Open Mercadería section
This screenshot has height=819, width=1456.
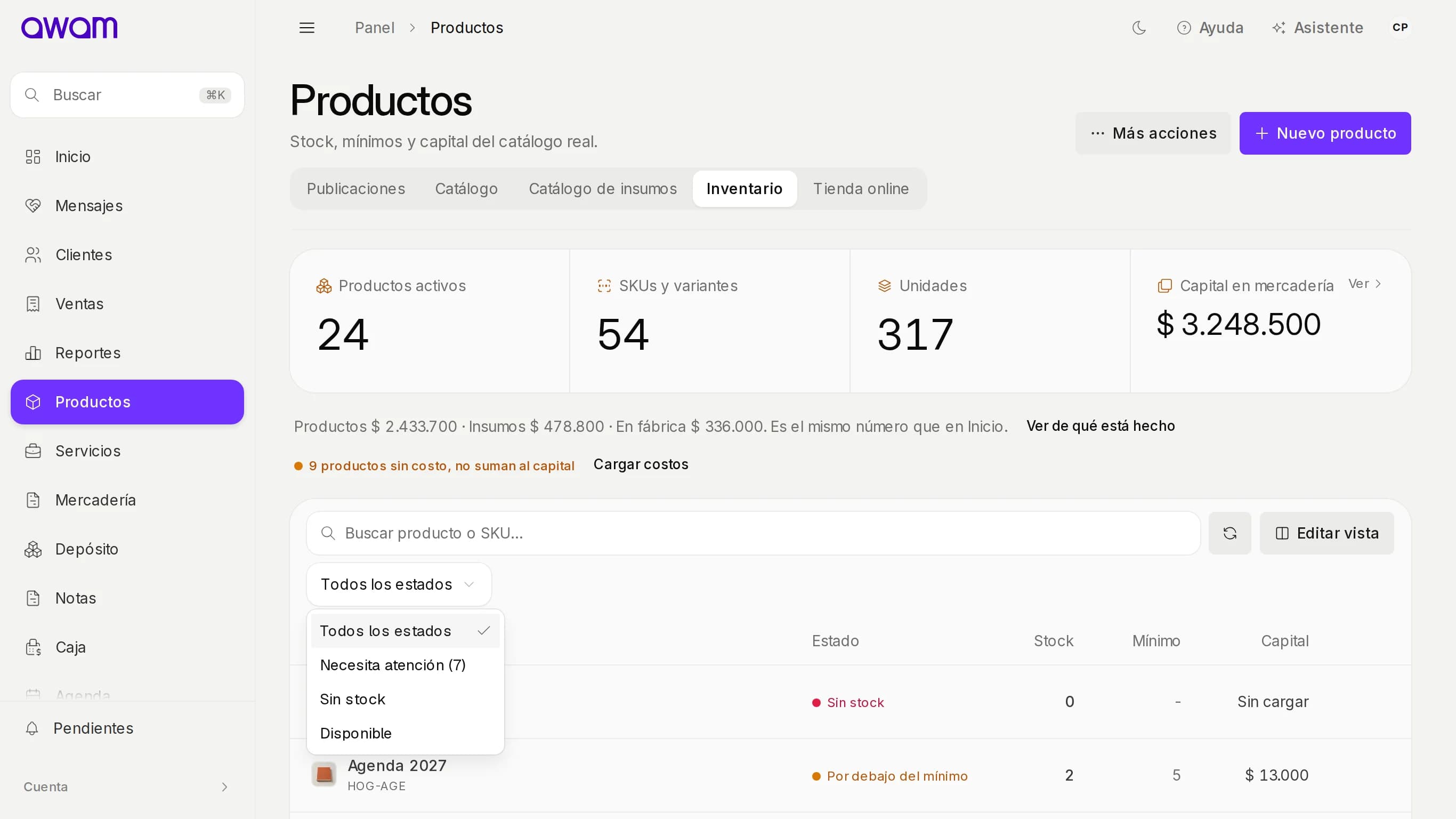point(127,500)
